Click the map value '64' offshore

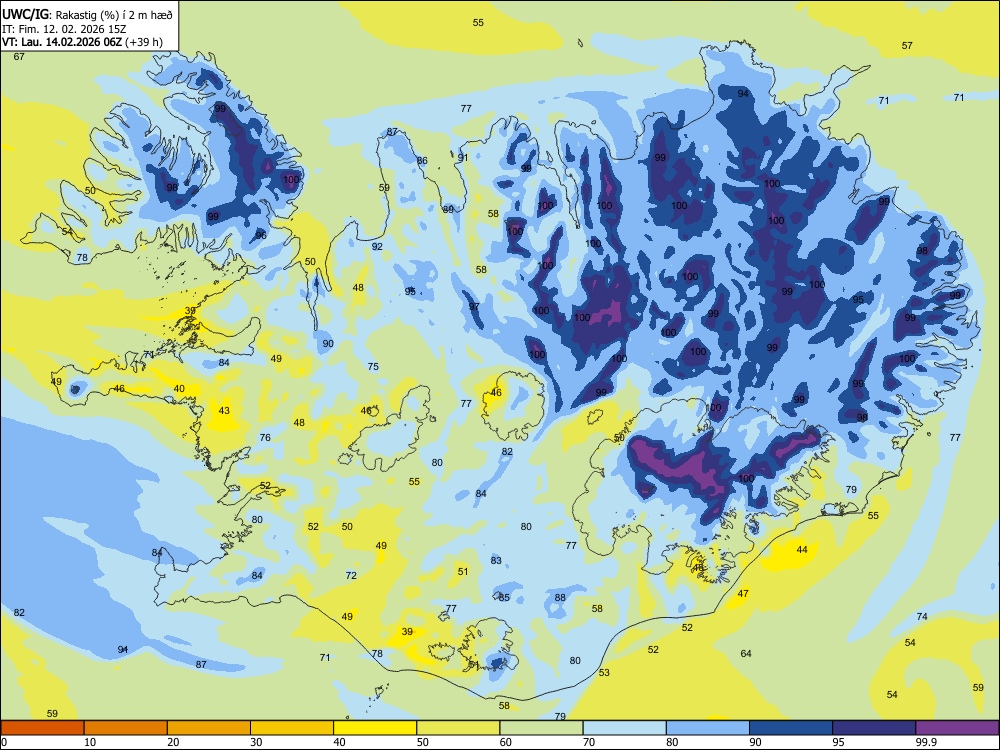pyautogui.click(x=746, y=654)
